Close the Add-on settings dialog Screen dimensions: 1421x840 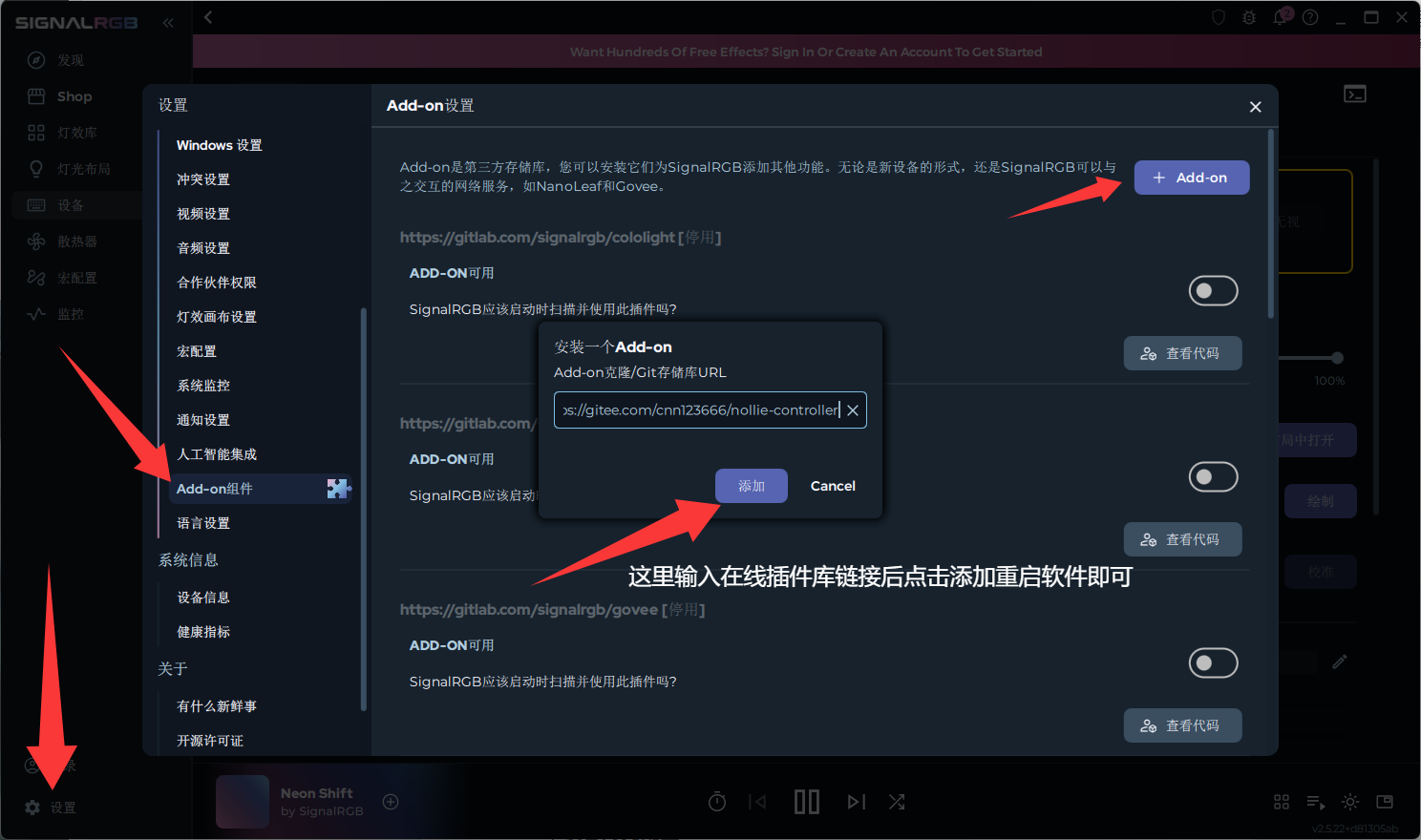click(x=1255, y=107)
